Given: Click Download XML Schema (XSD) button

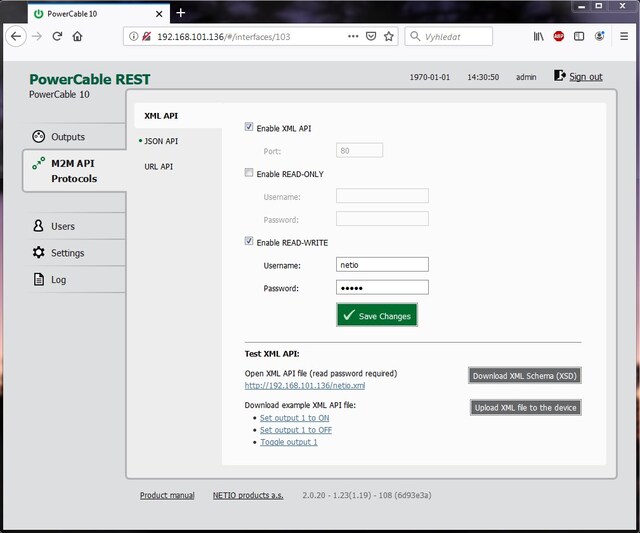Looking at the screenshot, I should 525,376.
